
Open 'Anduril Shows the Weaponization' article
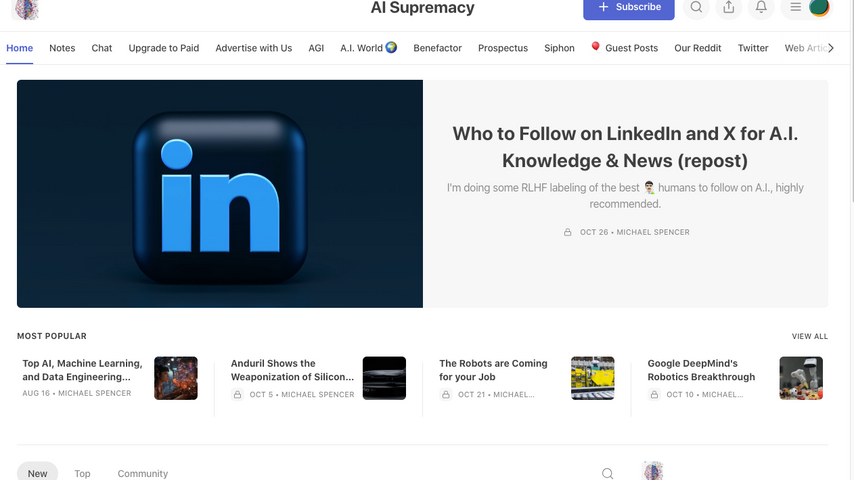tap(292, 370)
